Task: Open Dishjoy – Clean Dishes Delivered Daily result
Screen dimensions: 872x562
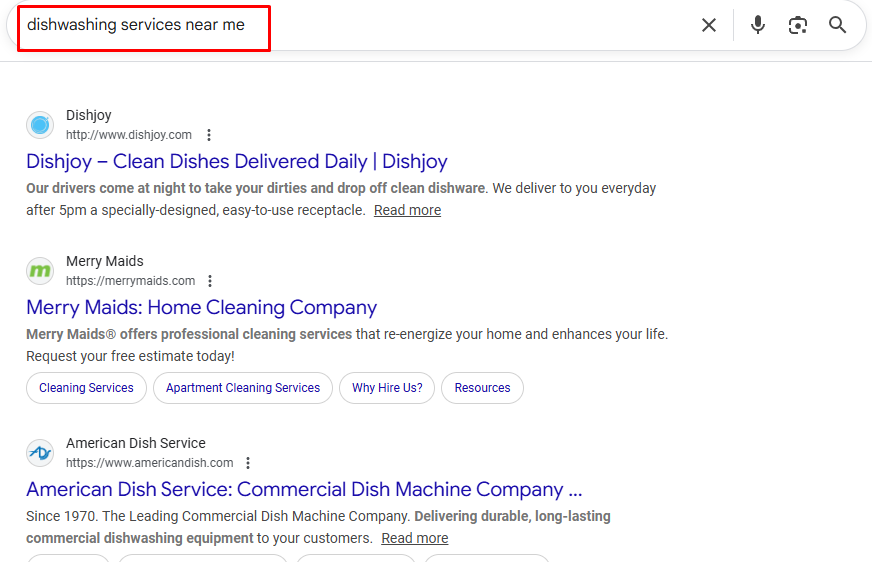Action: click(x=237, y=161)
